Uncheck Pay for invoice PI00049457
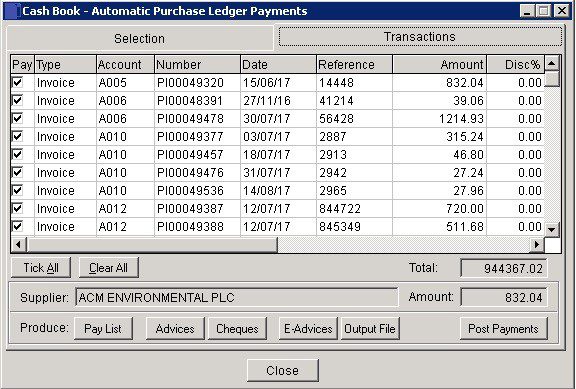This screenshot has width=576, height=389. (x=17, y=154)
